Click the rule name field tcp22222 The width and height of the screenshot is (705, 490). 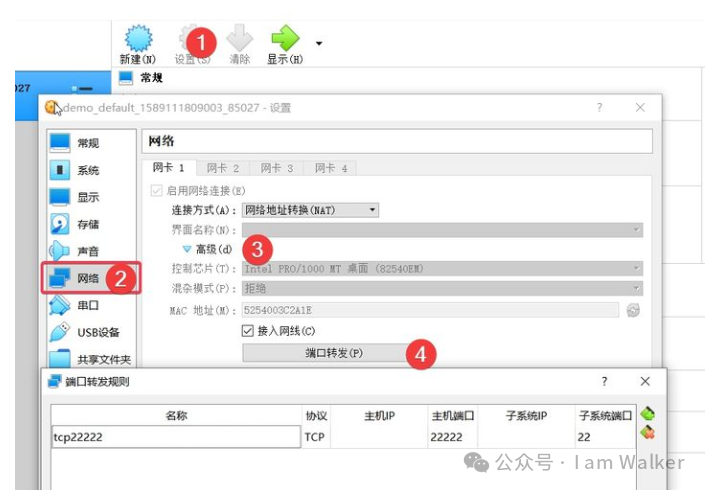click(176, 437)
